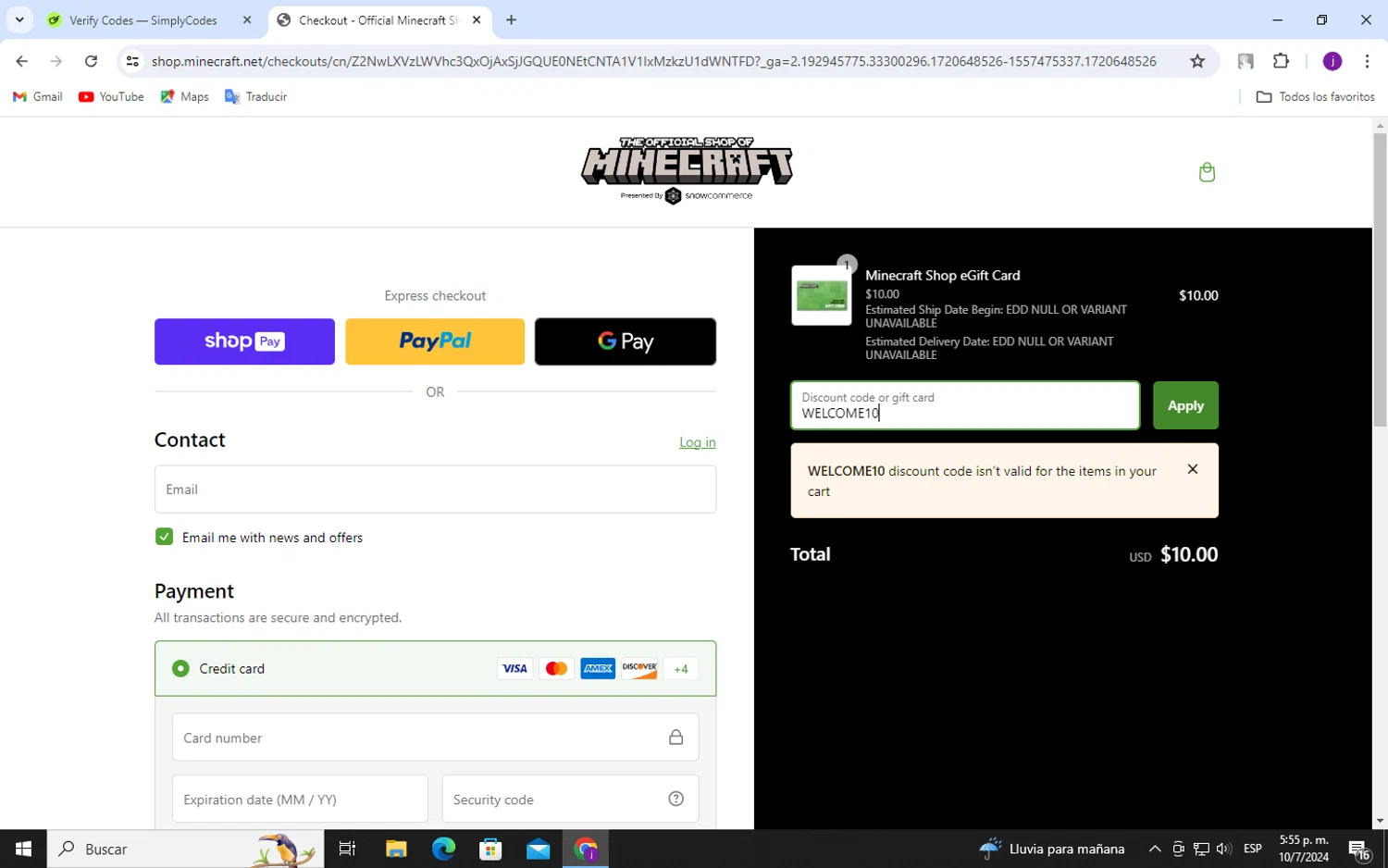Bookmark this page with the star icon
1388x868 pixels.
click(x=1197, y=61)
